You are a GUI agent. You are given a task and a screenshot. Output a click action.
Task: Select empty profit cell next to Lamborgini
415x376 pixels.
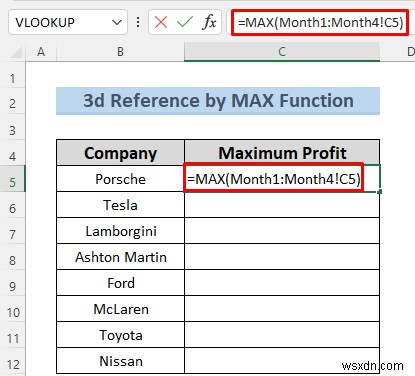tap(282, 231)
